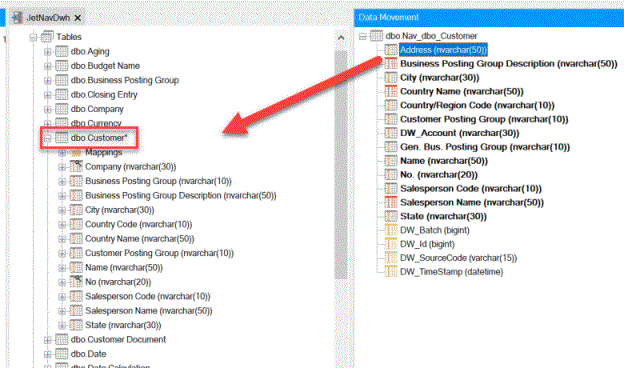Select Salesperson Code in Data Movement
This screenshot has width=624, height=368.
pyautogui.click(x=471, y=189)
